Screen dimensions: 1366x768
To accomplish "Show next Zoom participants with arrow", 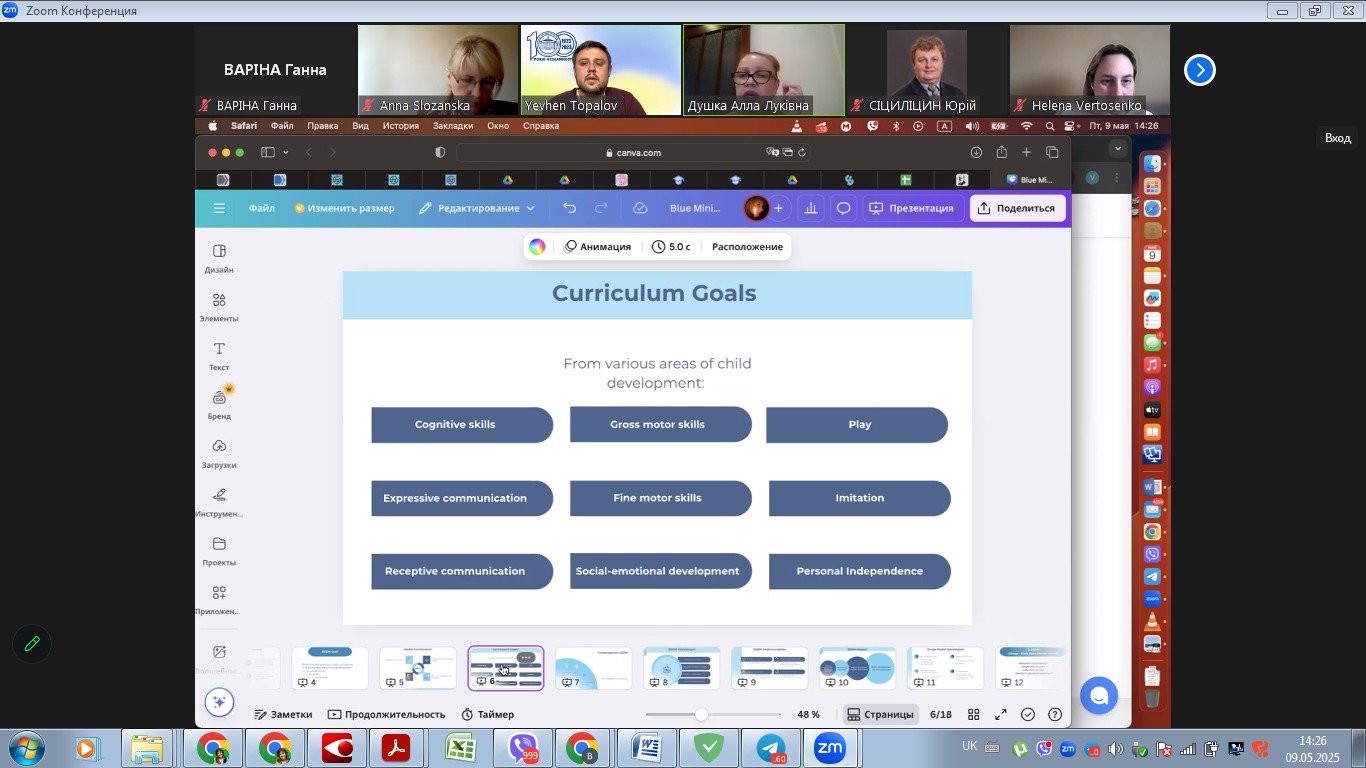I will tap(1199, 70).
